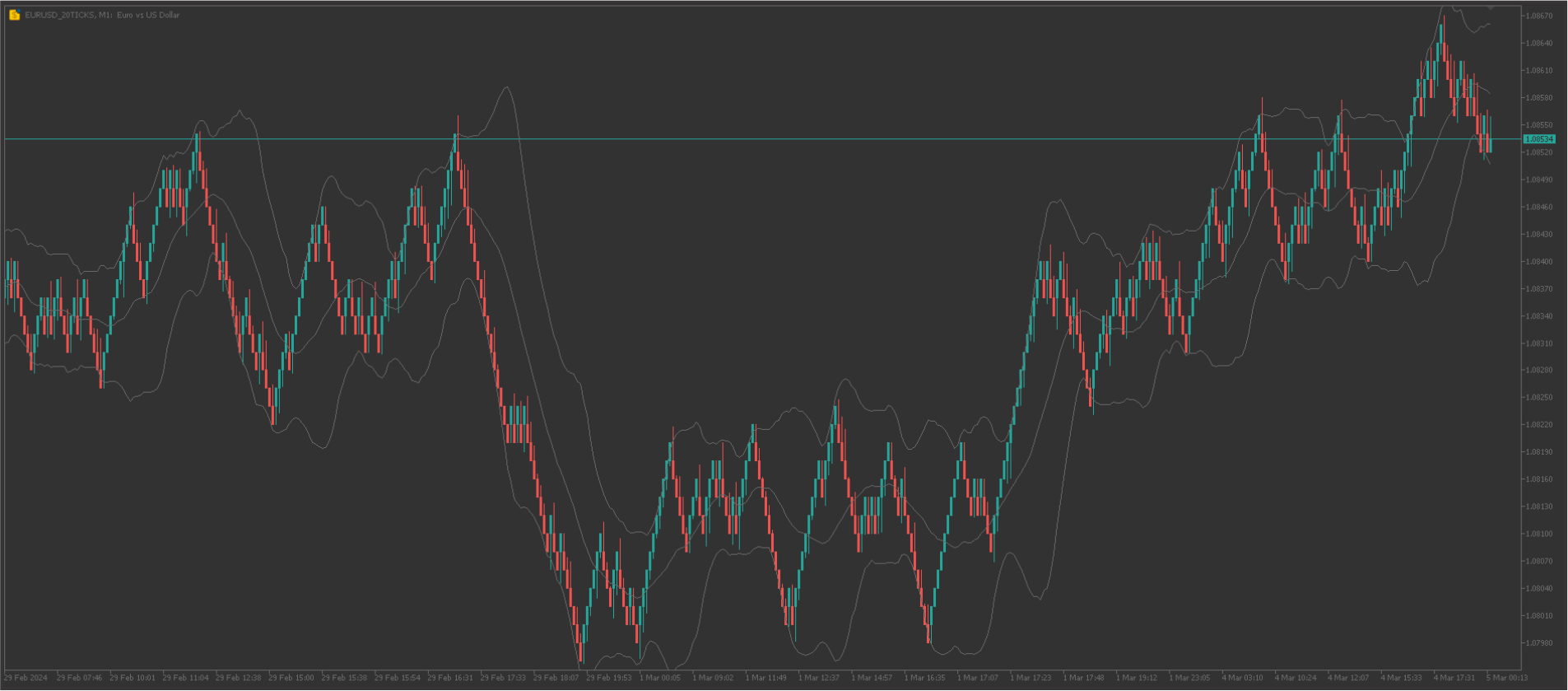The width and height of the screenshot is (1568, 691).
Task: Click the 1.08100 price scale level
Action: click(1538, 534)
